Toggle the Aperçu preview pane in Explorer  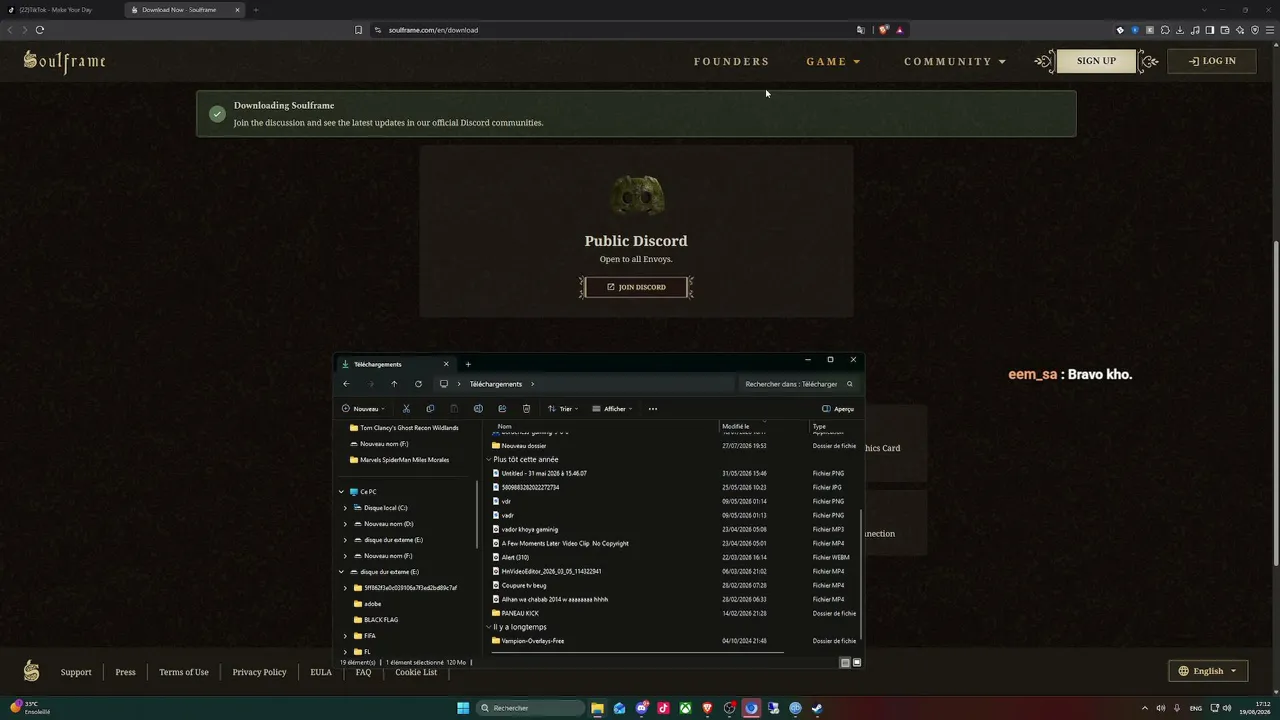838,409
